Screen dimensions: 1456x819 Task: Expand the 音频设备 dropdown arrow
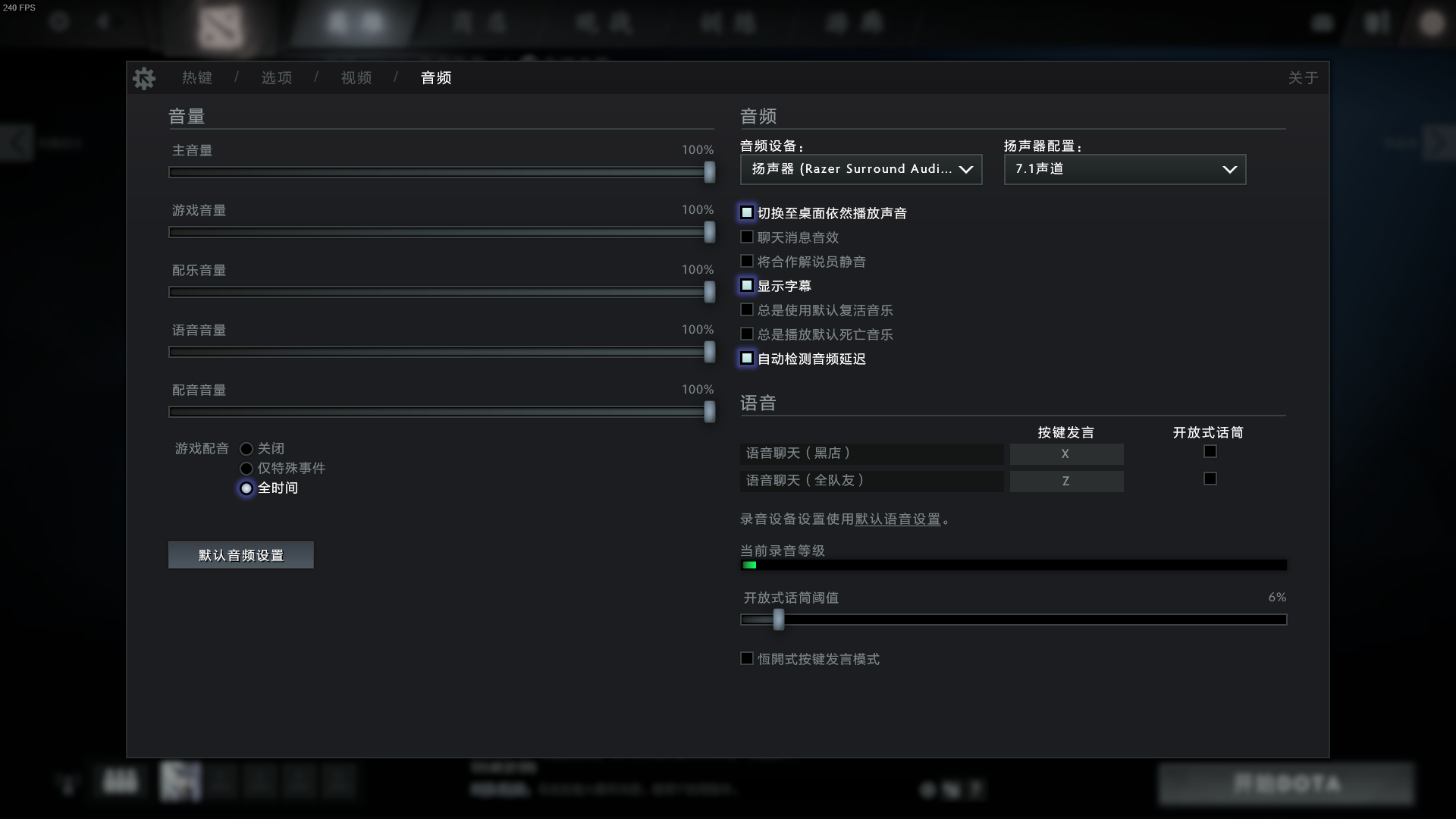(x=965, y=170)
